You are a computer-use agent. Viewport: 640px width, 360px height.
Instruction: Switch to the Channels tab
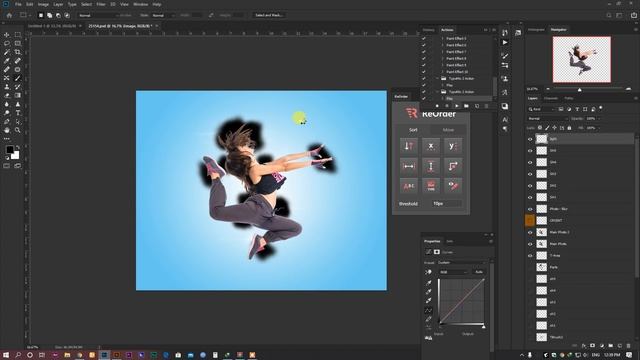550,98
